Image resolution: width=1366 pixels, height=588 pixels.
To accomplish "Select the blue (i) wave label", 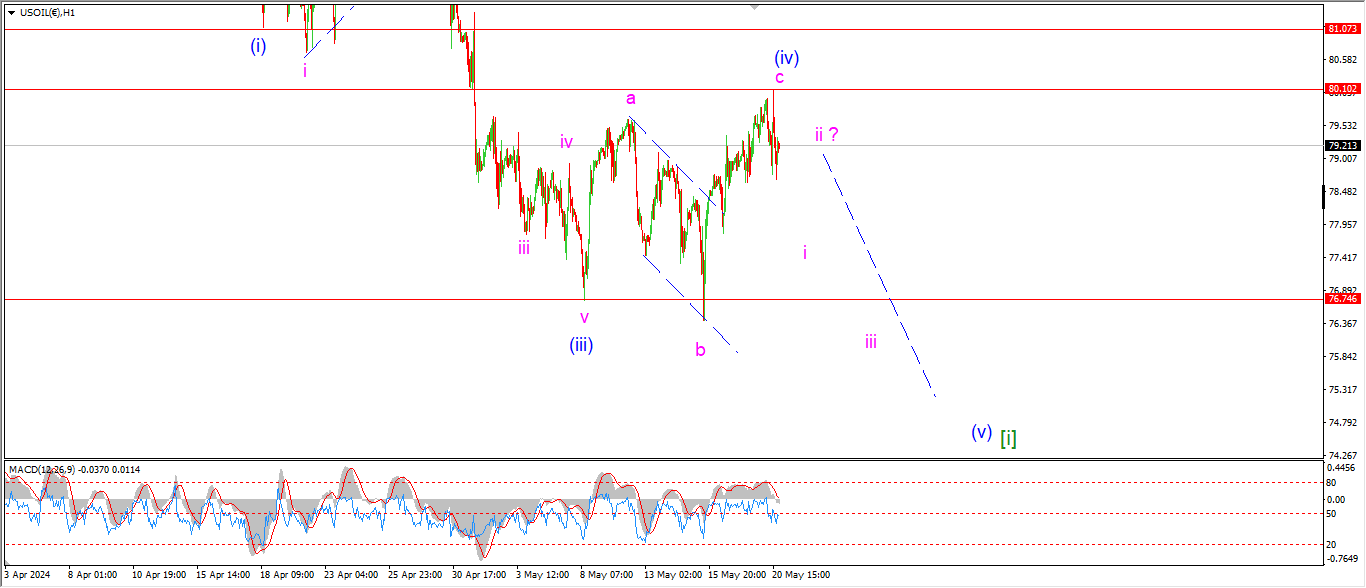I will click(258, 45).
